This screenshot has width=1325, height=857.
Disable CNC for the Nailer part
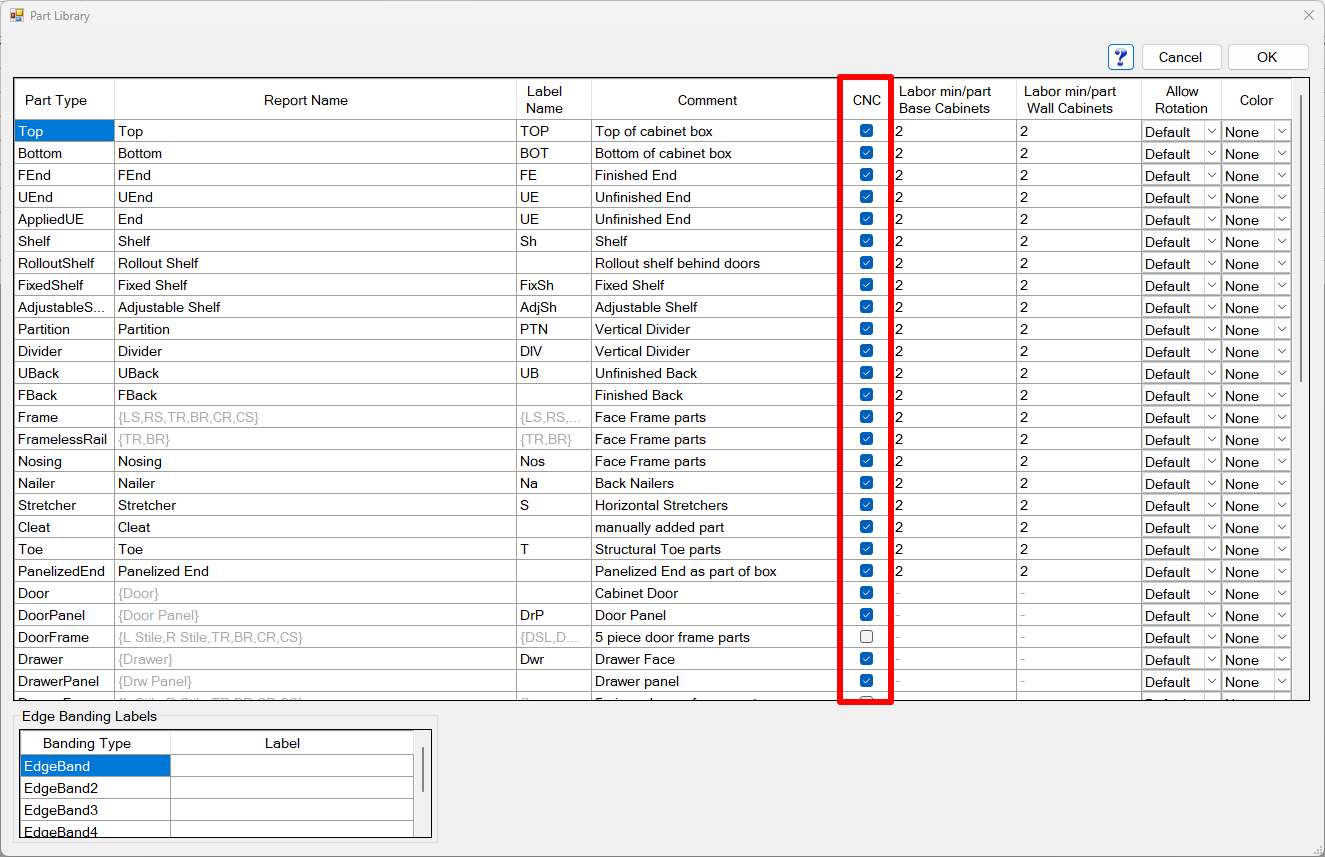866,483
